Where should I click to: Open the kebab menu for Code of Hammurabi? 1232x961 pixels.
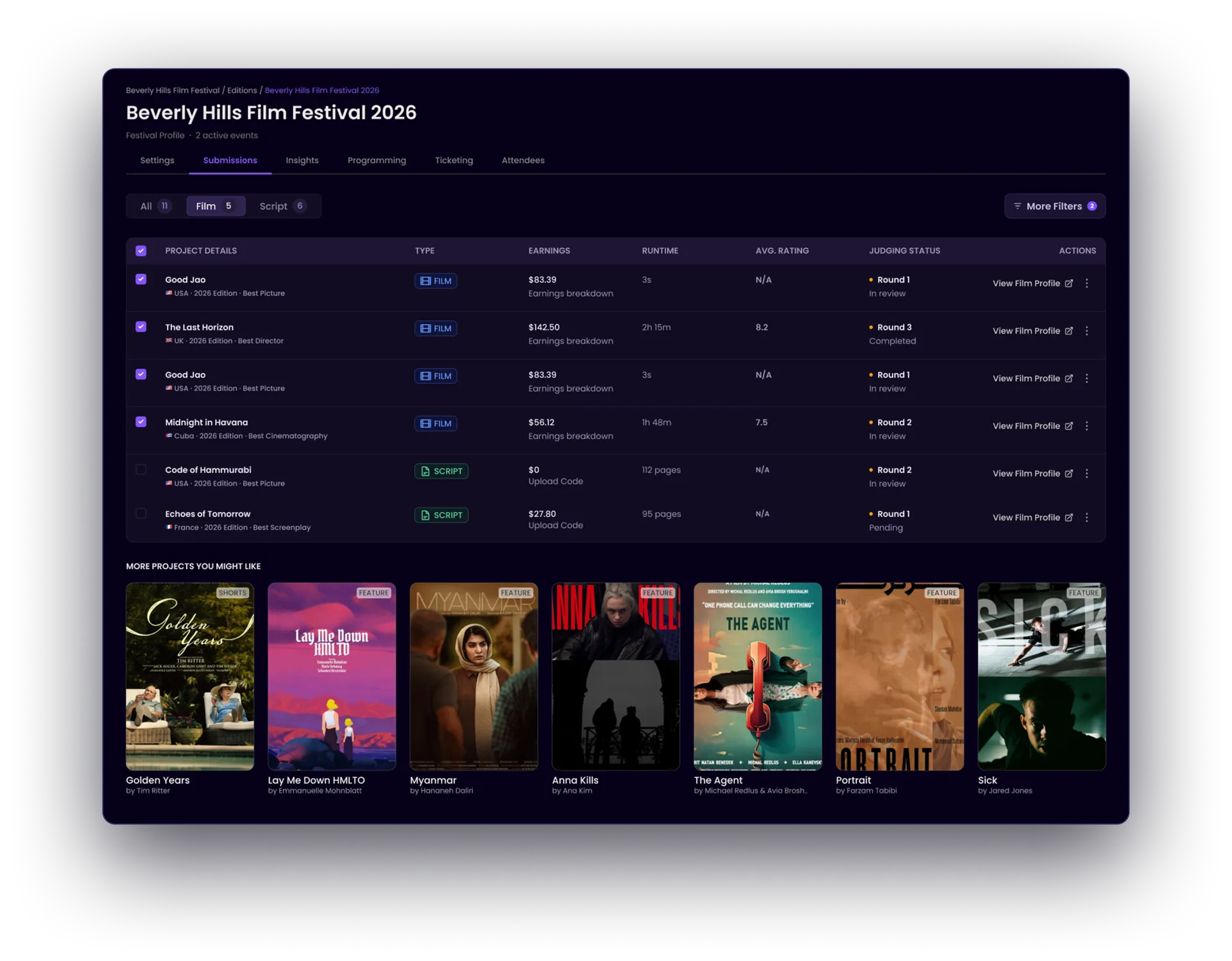coord(1086,473)
